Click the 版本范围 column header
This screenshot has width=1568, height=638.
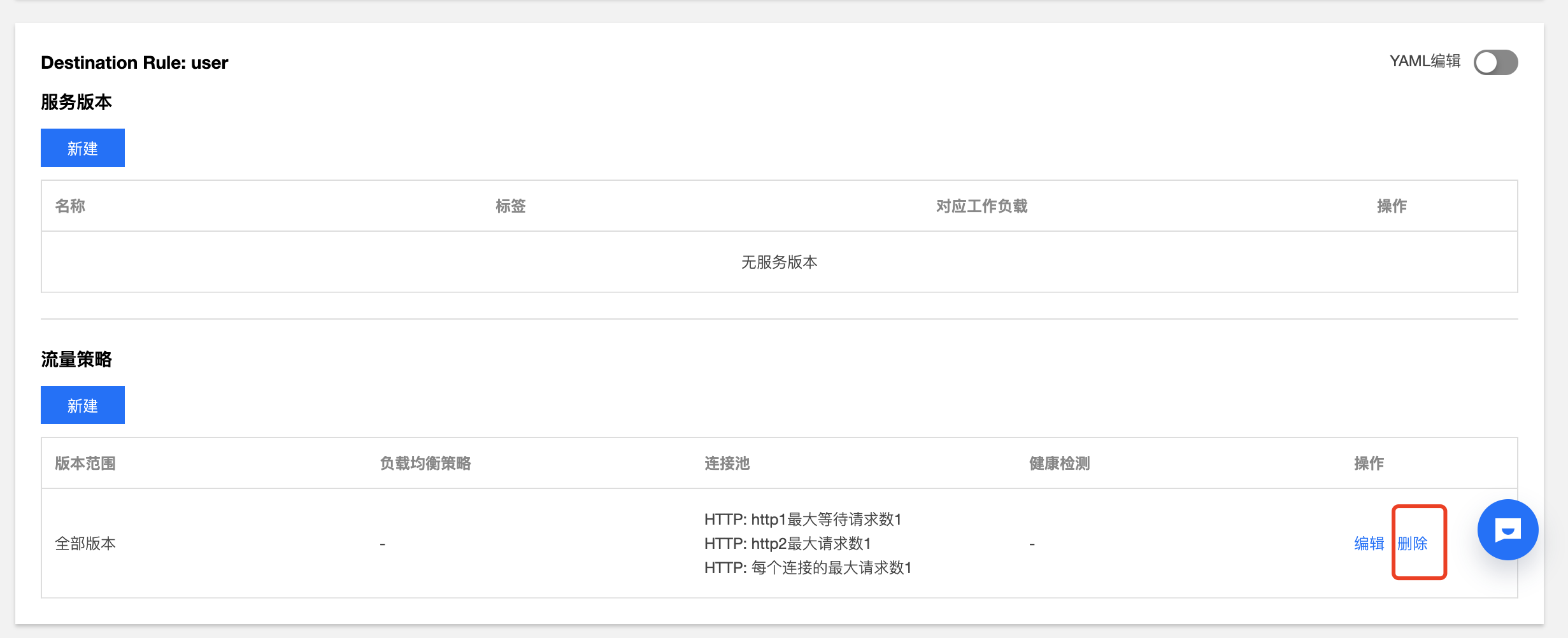click(85, 463)
